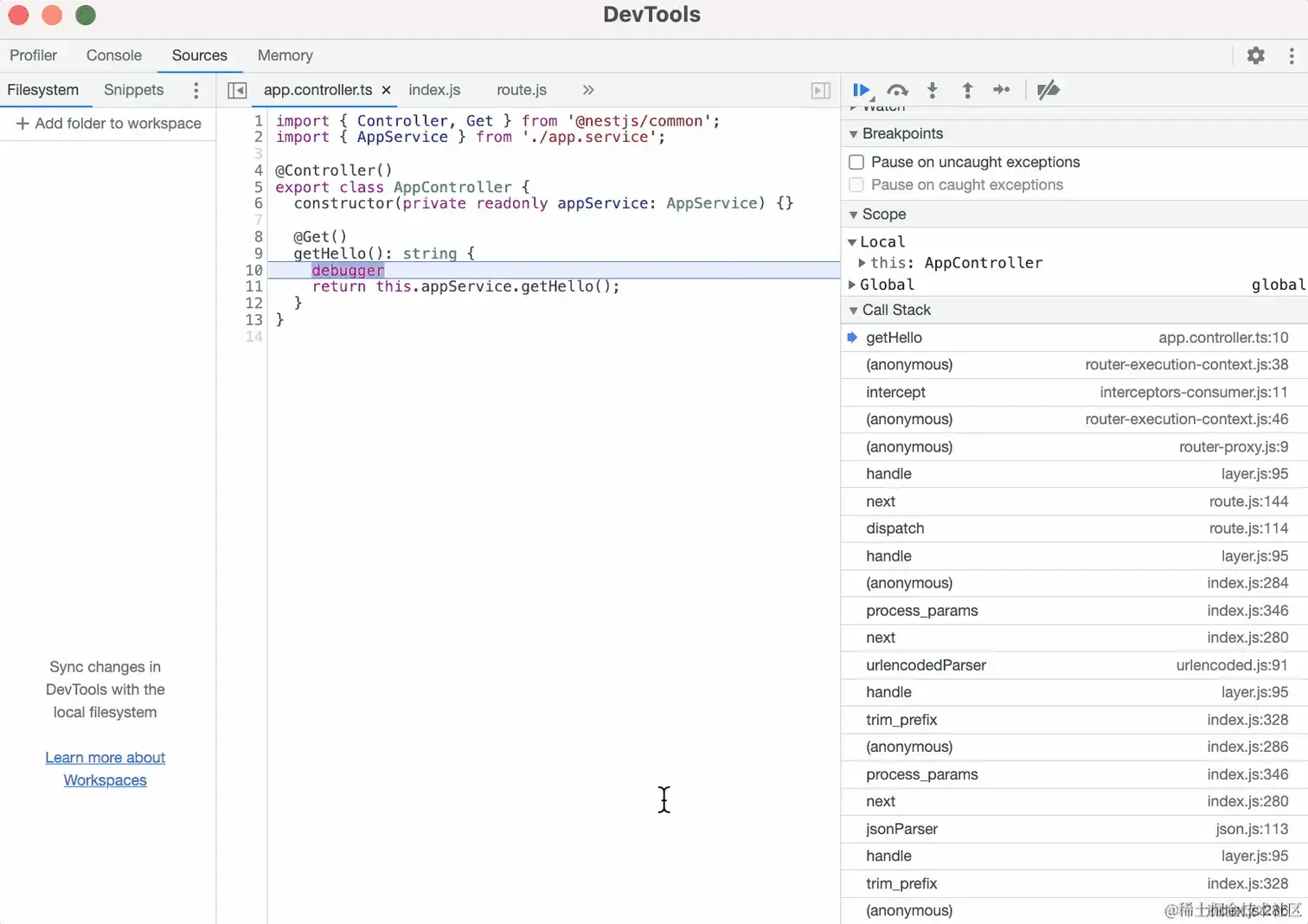Collapse the Breakpoints section
This screenshot has height=924, width=1308.
click(x=854, y=134)
